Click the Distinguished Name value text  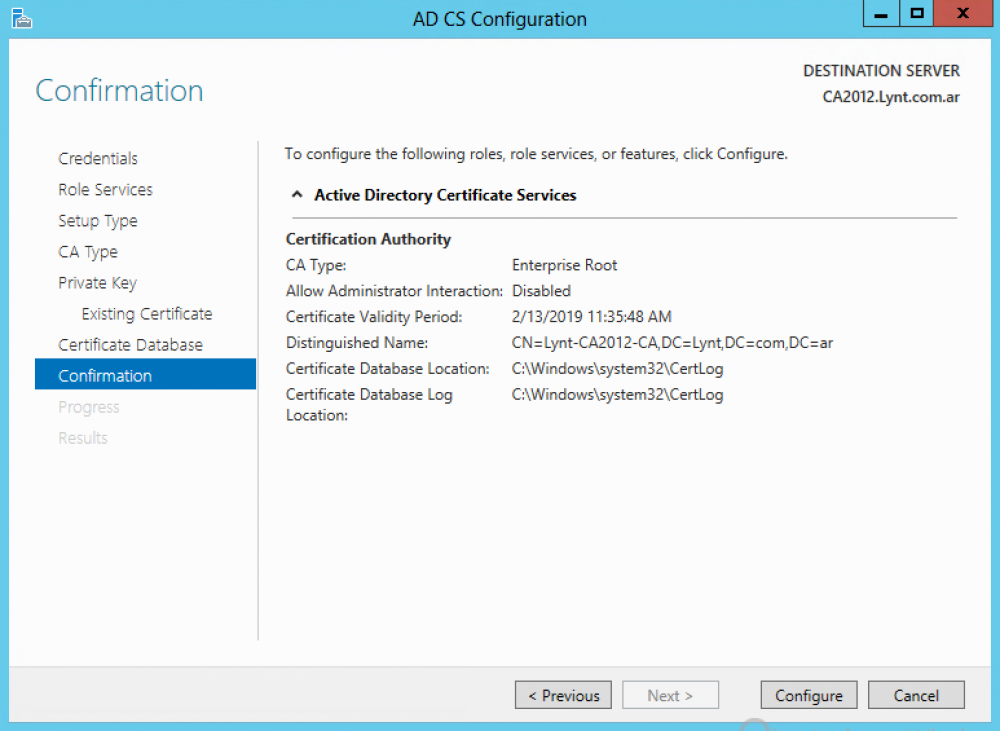pyautogui.click(x=672, y=343)
